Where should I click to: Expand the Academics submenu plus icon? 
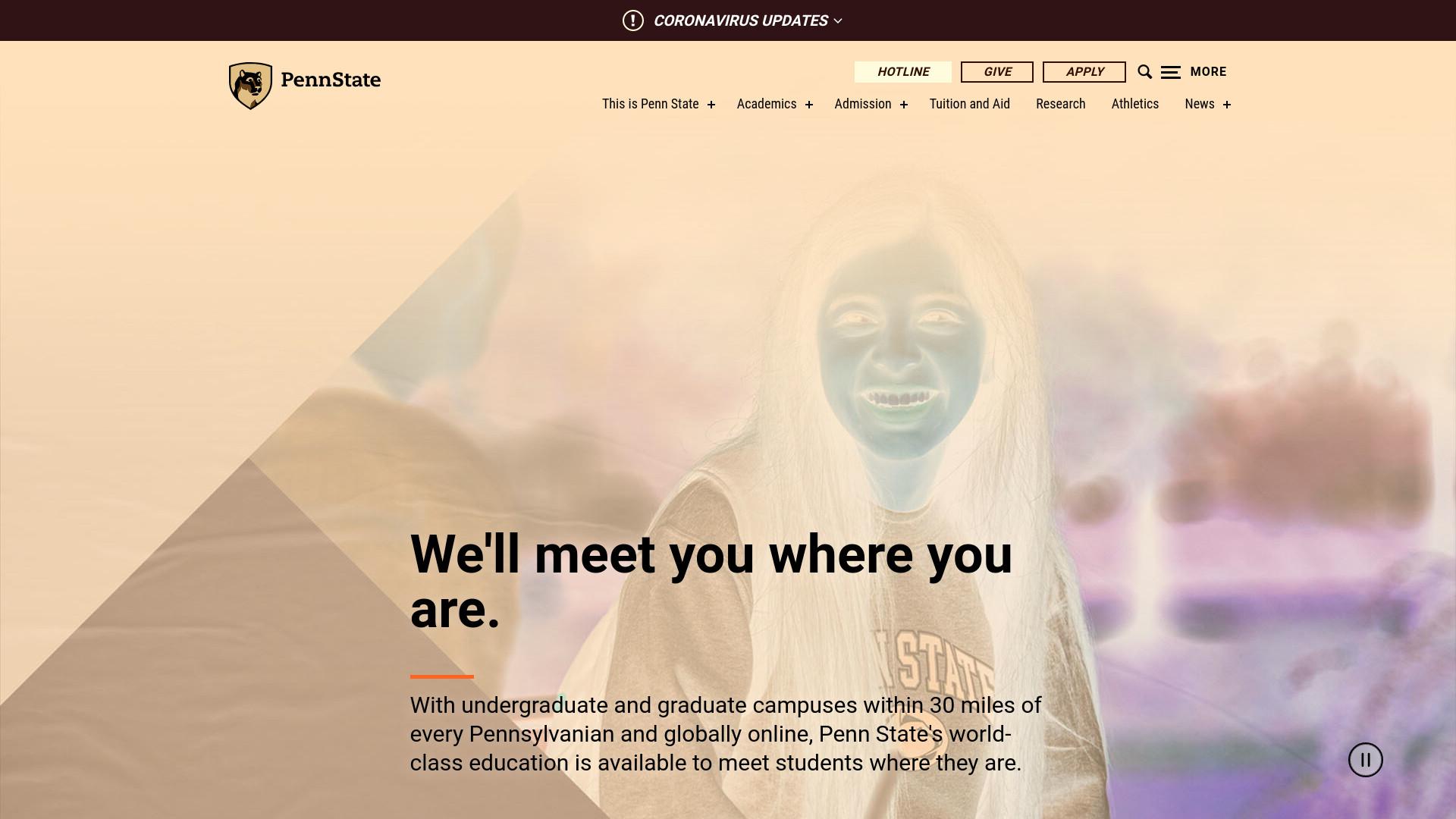[x=809, y=105]
